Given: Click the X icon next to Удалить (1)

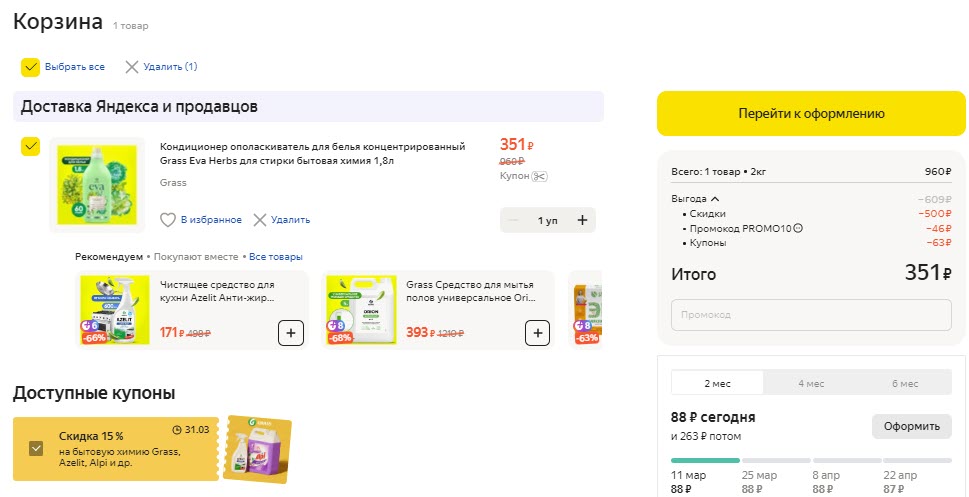Looking at the screenshot, I should tap(132, 67).
